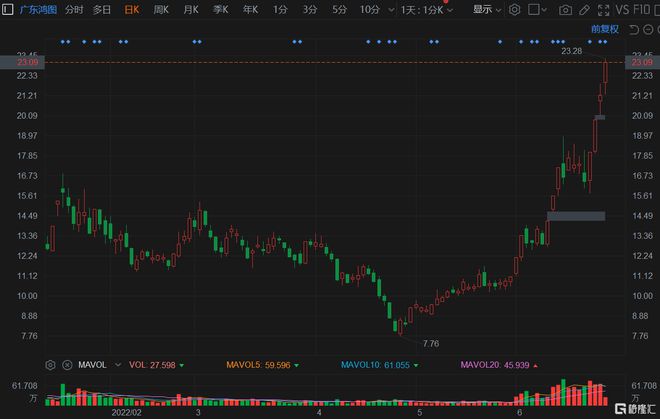Open the 显示 display dropdown
The height and width of the screenshot is (419, 660).
click(x=487, y=10)
